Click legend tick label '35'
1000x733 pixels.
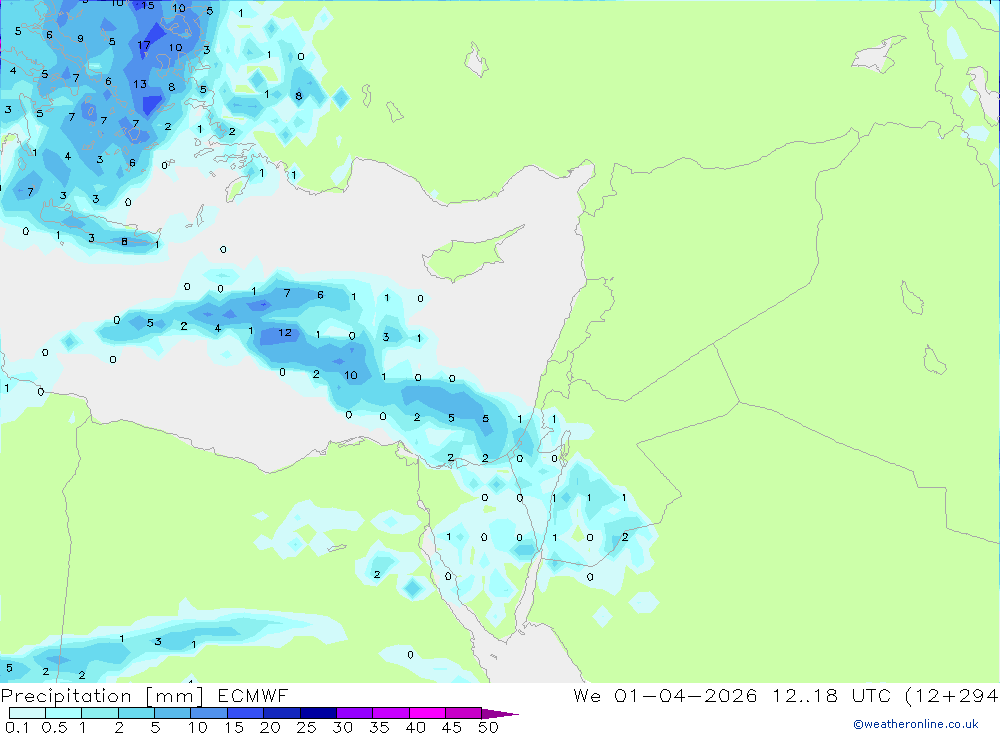pos(379,727)
